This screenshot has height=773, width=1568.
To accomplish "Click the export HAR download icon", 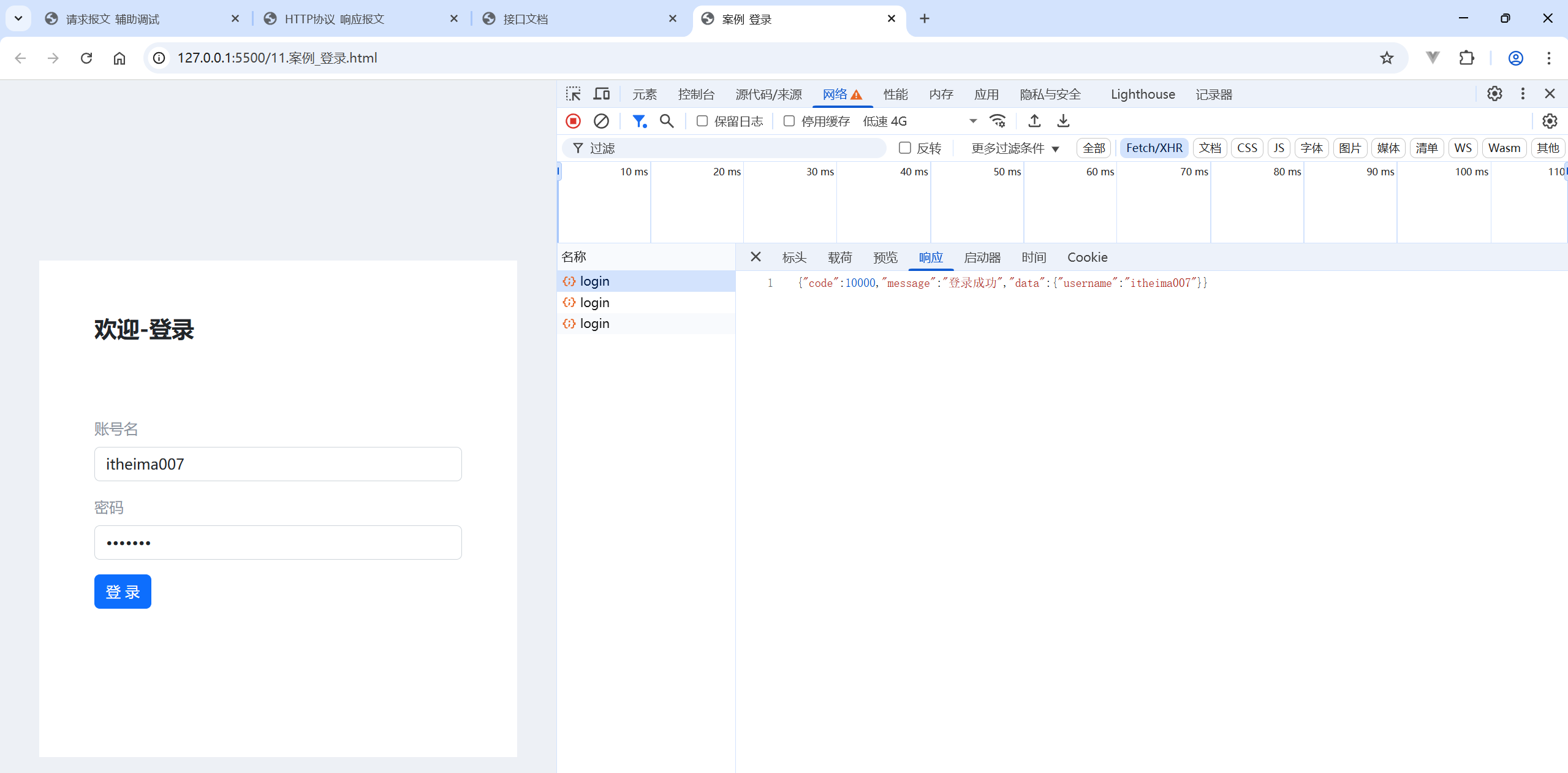I will pos(1063,121).
